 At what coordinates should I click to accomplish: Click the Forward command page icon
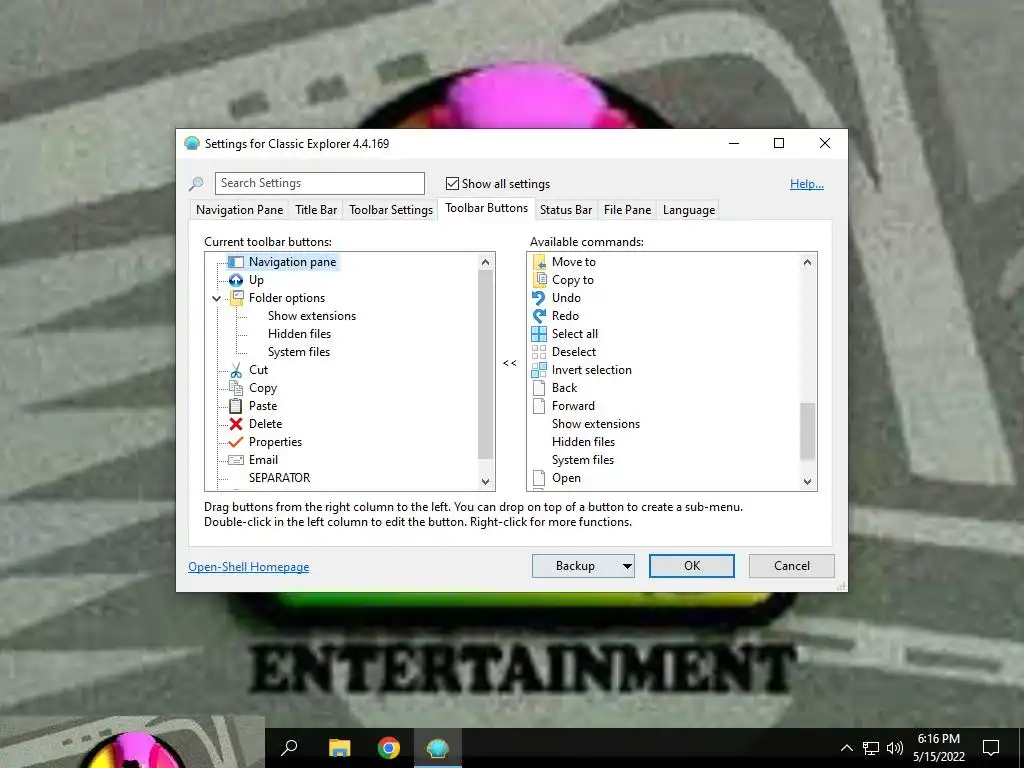(x=539, y=406)
